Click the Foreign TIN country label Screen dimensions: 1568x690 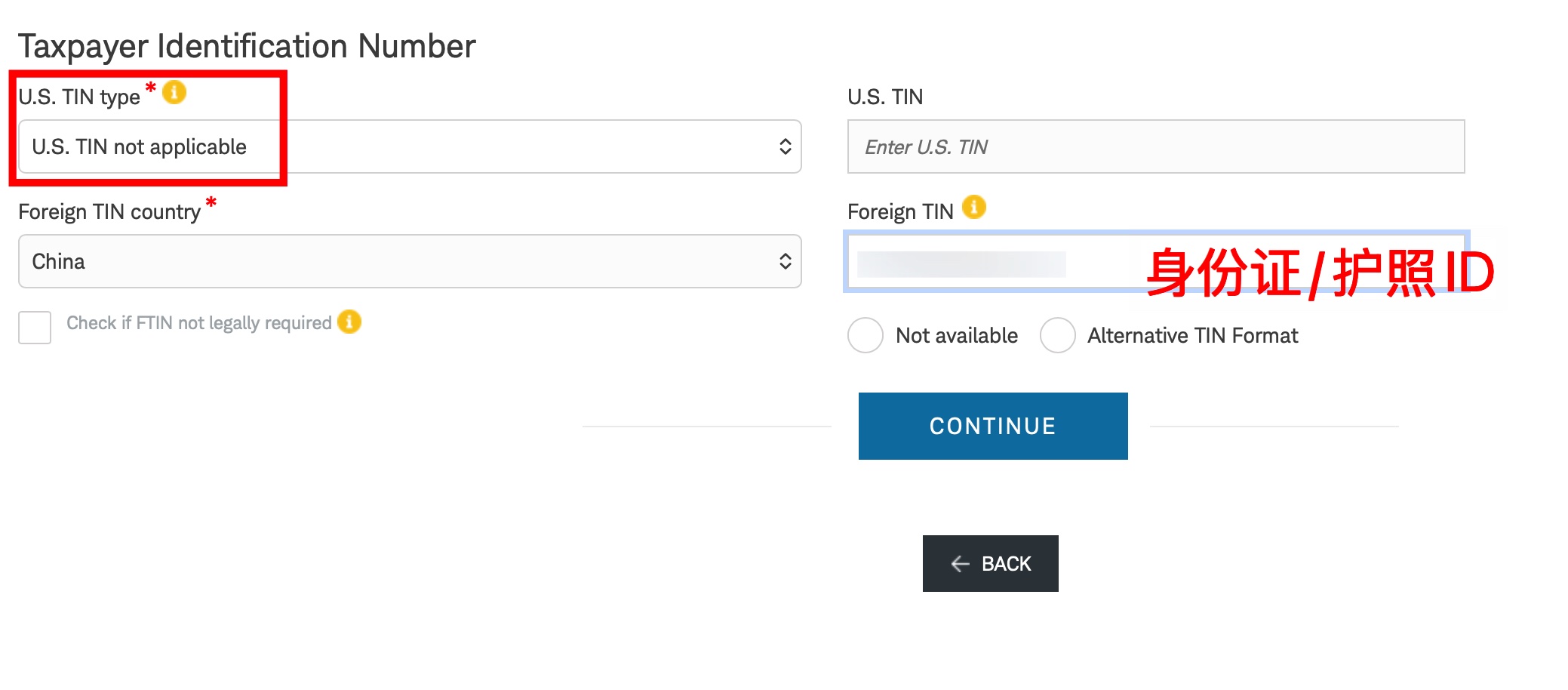pyautogui.click(x=109, y=212)
